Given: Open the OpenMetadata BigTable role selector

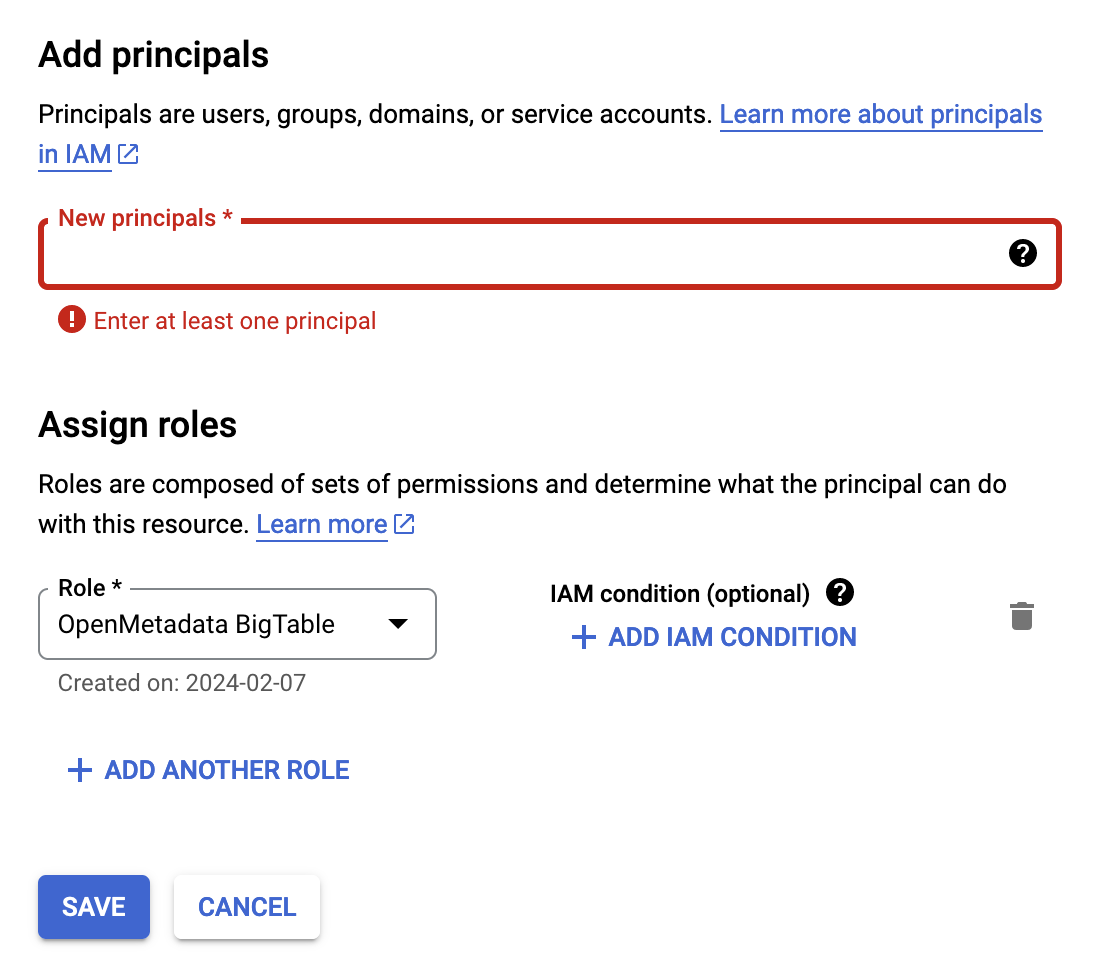Looking at the screenshot, I should click(x=237, y=623).
